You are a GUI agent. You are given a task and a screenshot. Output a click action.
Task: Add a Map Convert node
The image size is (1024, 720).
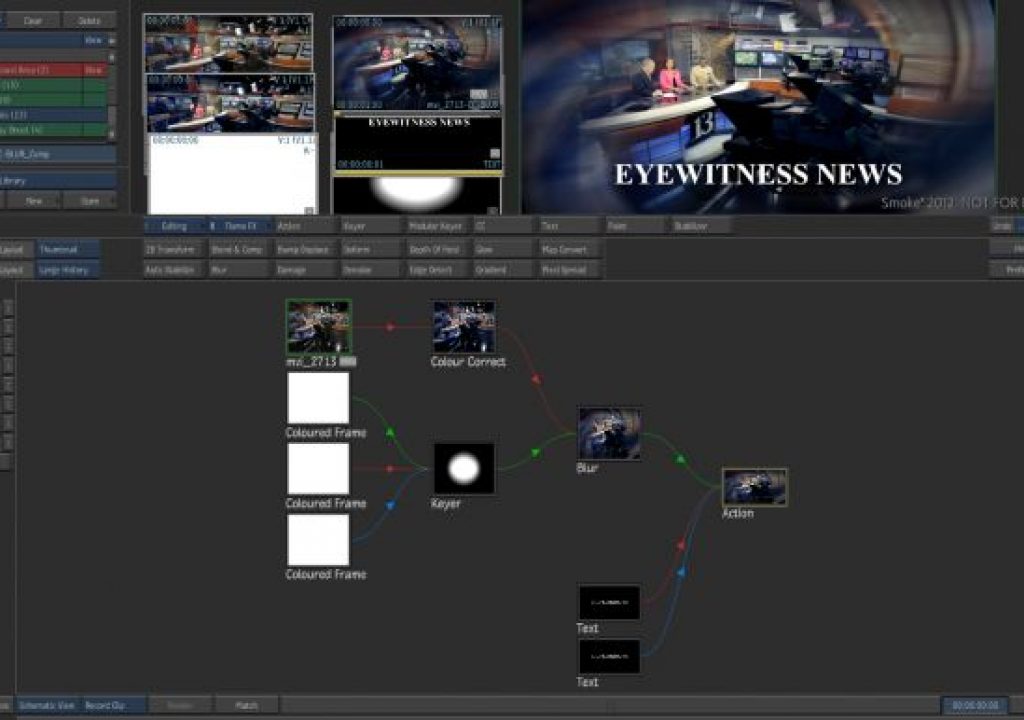569,250
